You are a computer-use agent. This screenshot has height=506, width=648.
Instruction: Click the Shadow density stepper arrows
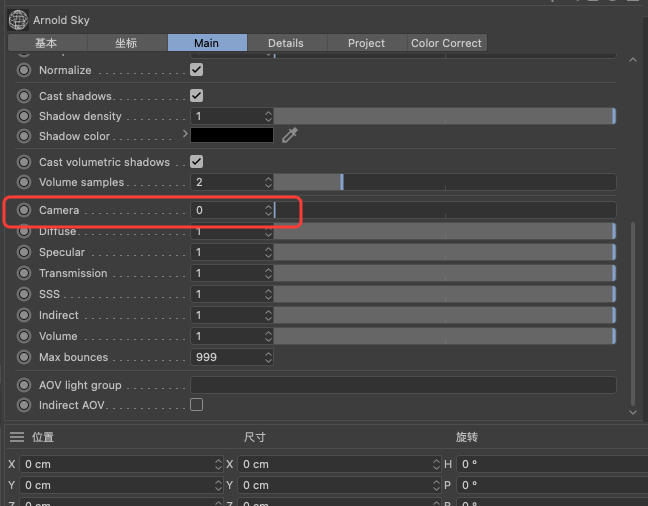tap(269, 116)
